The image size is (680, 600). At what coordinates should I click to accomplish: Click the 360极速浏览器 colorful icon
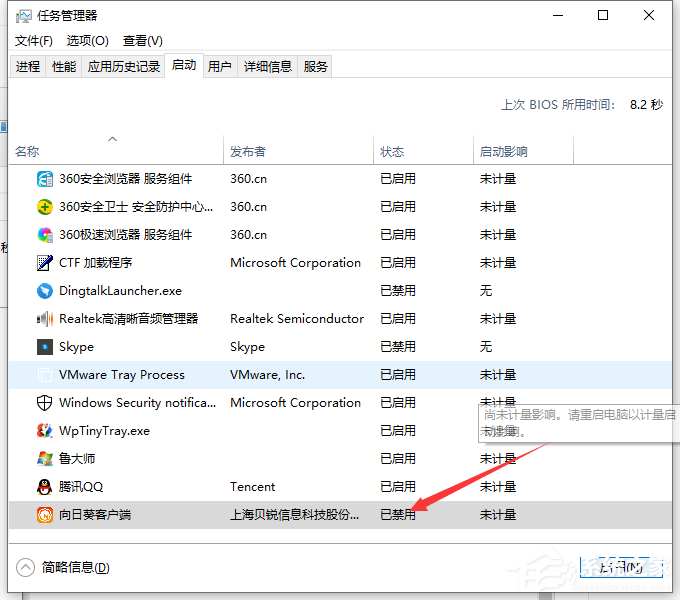[45, 235]
